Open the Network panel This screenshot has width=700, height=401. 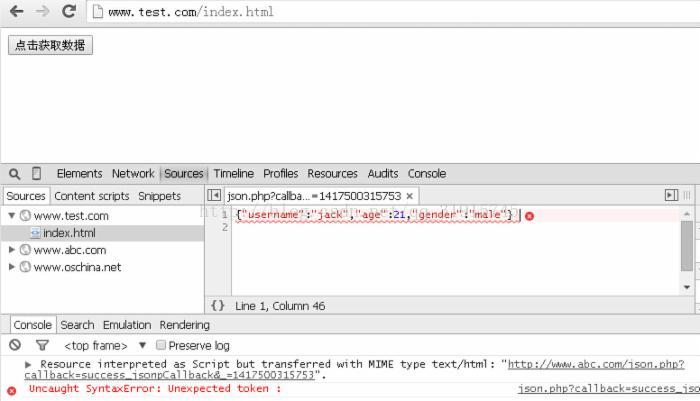coord(133,173)
